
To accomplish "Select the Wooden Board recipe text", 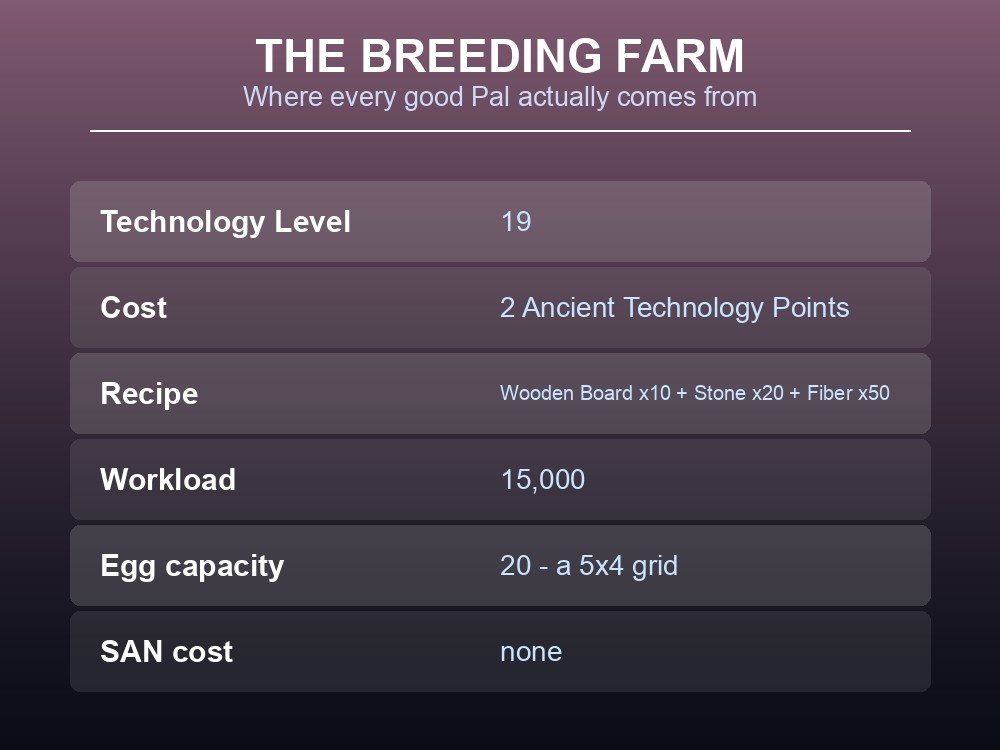I will click(695, 393).
